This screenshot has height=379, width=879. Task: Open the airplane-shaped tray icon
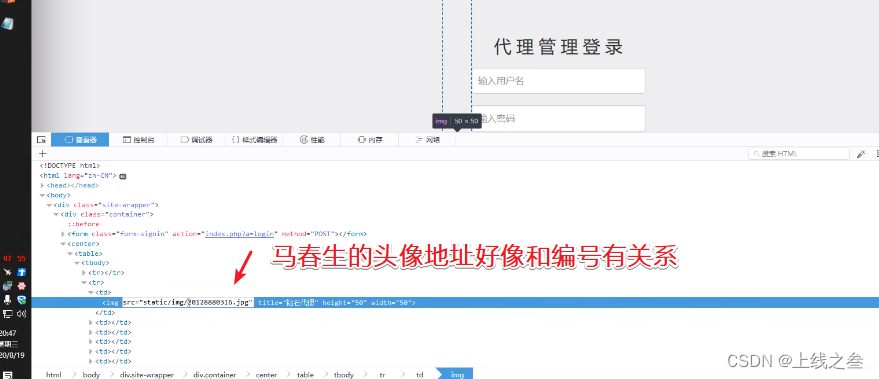8,272
